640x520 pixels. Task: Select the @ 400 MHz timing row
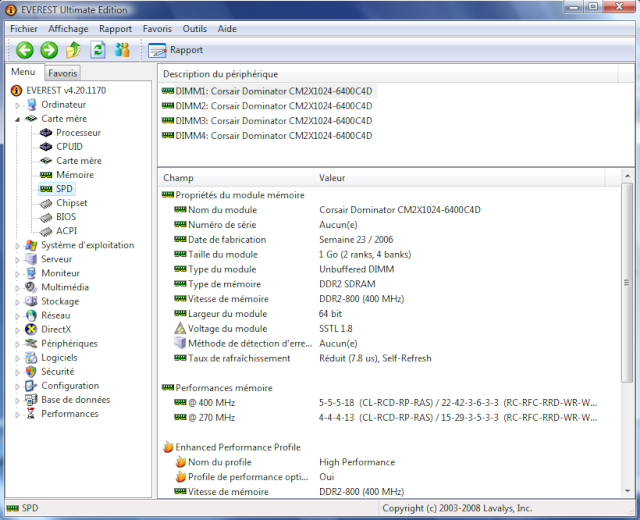pos(390,403)
